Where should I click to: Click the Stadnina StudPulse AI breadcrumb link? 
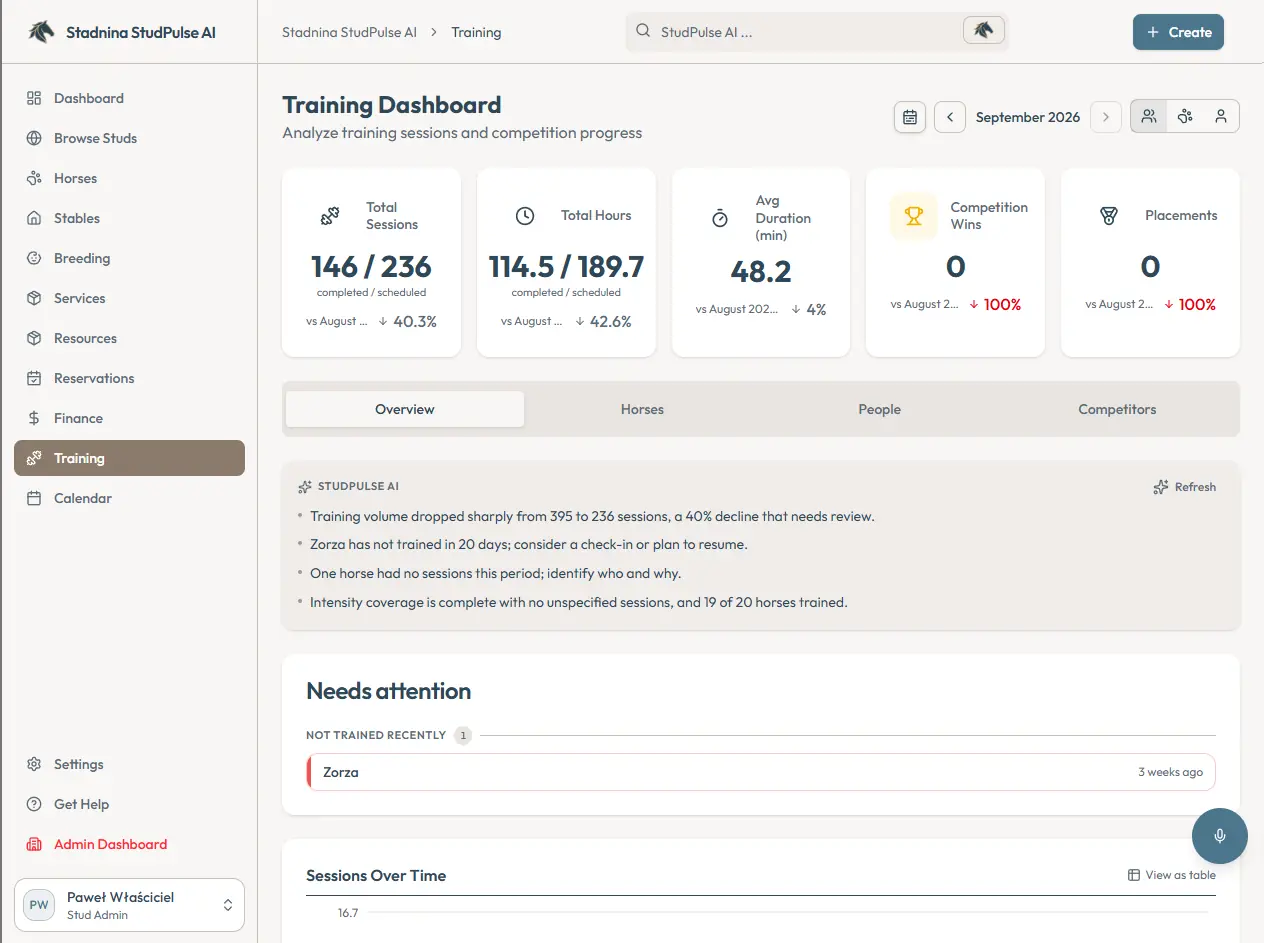point(349,32)
